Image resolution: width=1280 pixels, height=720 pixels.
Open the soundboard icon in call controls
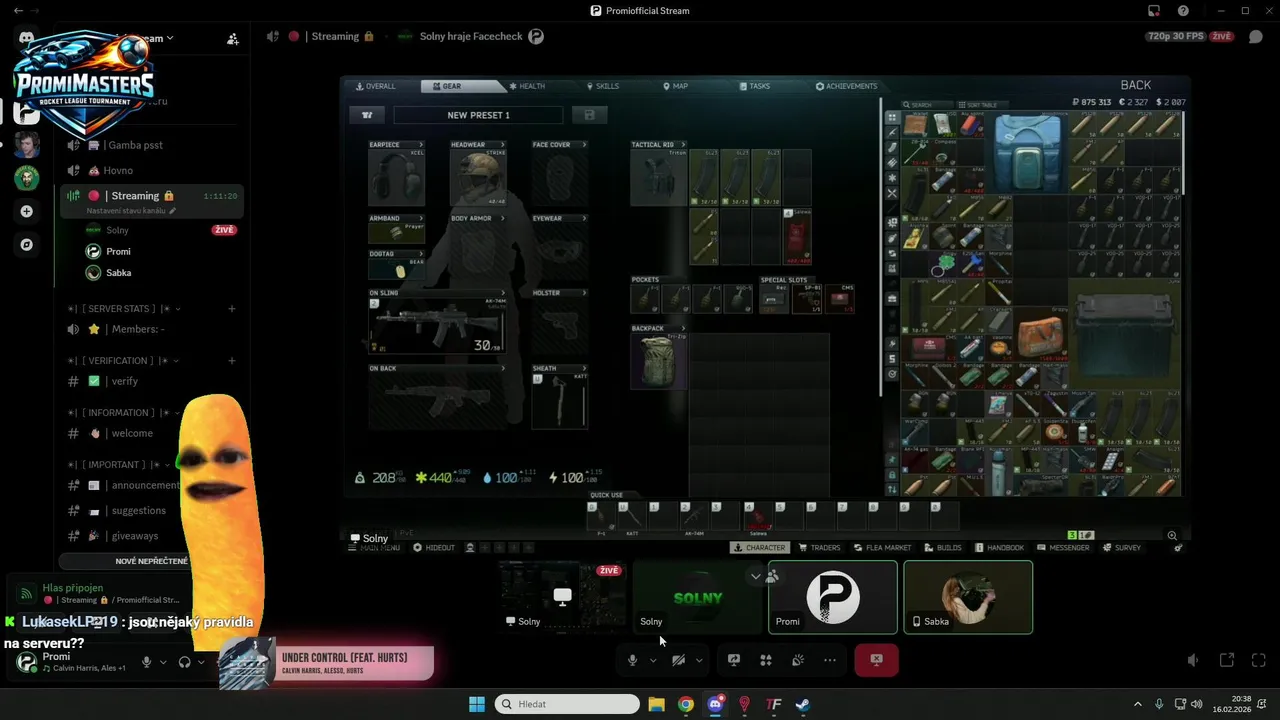point(798,660)
